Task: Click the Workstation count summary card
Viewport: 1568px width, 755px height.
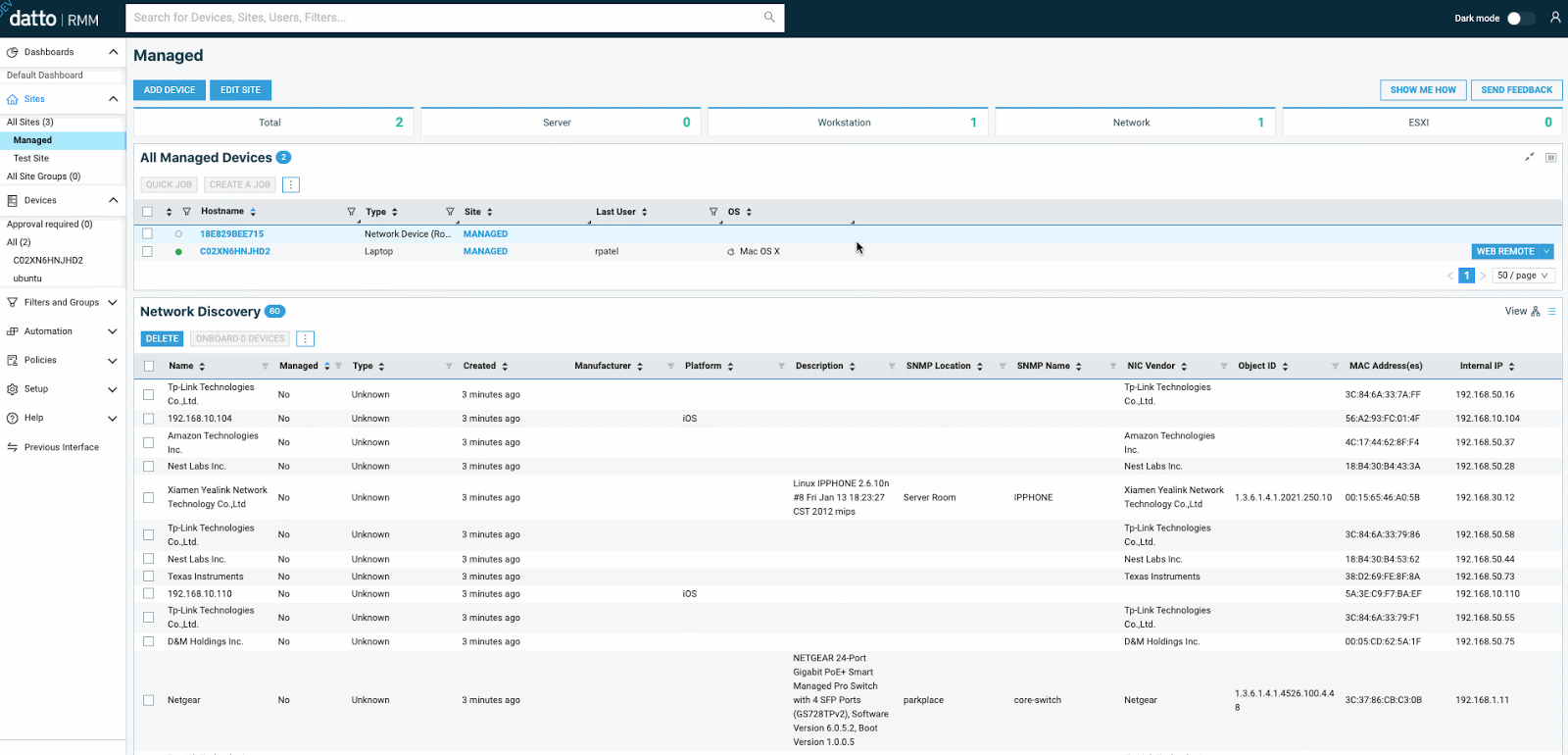Action: click(848, 123)
